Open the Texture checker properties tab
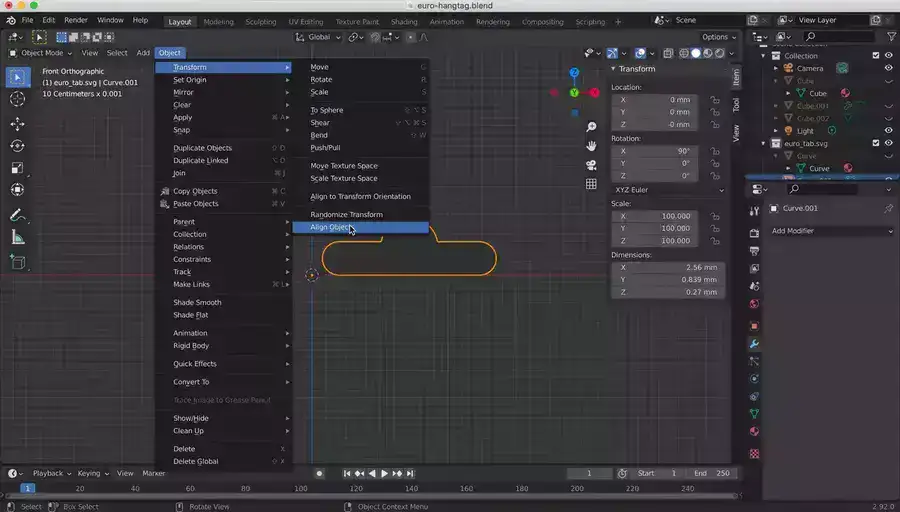This screenshot has width=900, height=512. click(x=754, y=453)
